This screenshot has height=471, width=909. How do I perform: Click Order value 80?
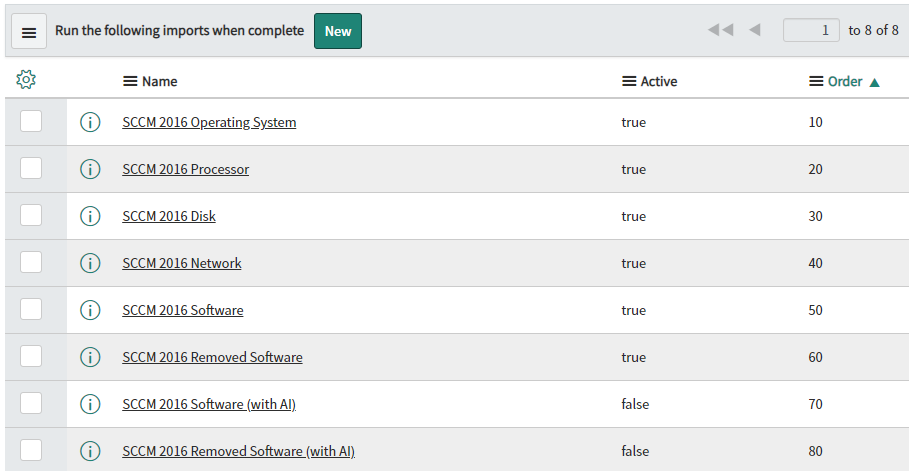click(815, 451)
